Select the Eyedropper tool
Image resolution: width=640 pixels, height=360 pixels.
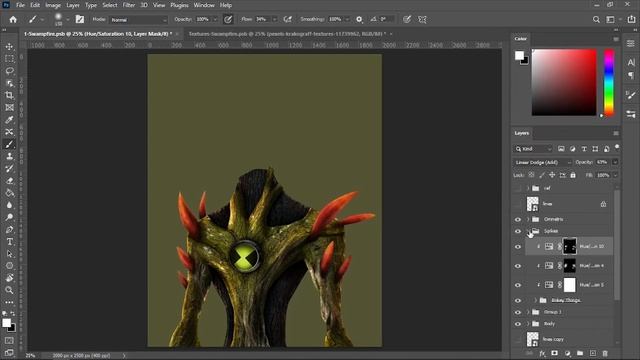9,120
